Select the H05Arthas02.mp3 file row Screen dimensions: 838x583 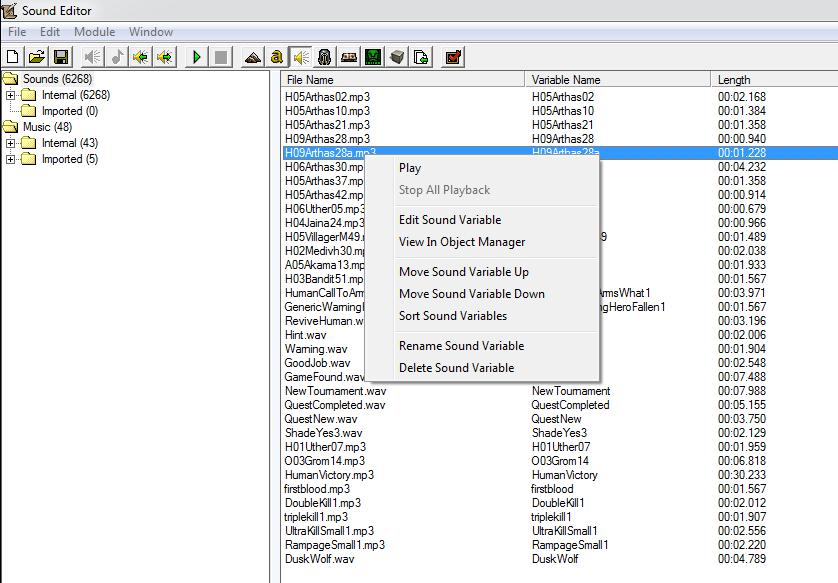[560, 97]
